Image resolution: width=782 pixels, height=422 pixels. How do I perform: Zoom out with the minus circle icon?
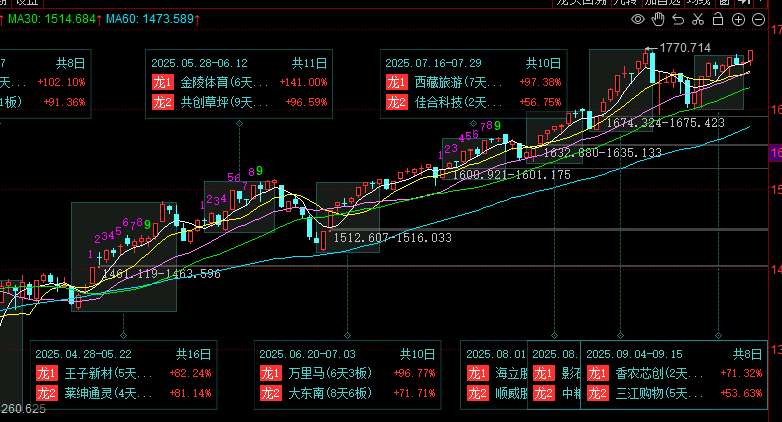759,19
